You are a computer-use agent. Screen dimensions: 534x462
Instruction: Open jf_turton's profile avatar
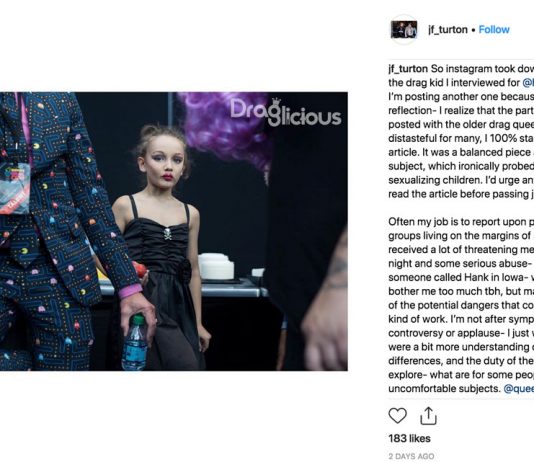(x=404, y=30)
